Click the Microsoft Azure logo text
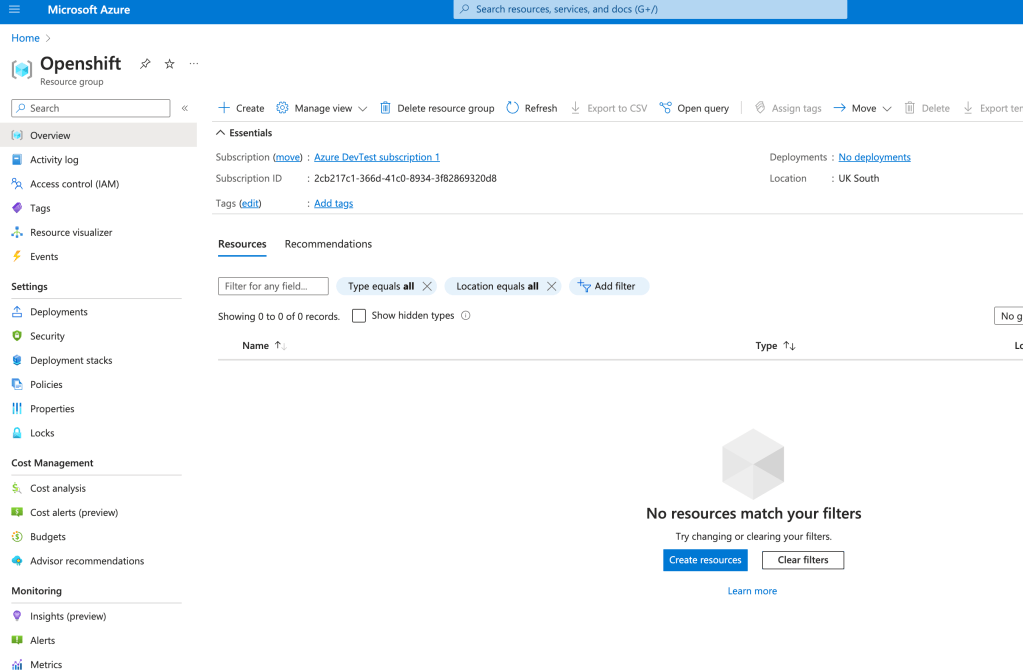Image resolution: width=1023 pixels, height=670 pixels. (x=89, y=10)
